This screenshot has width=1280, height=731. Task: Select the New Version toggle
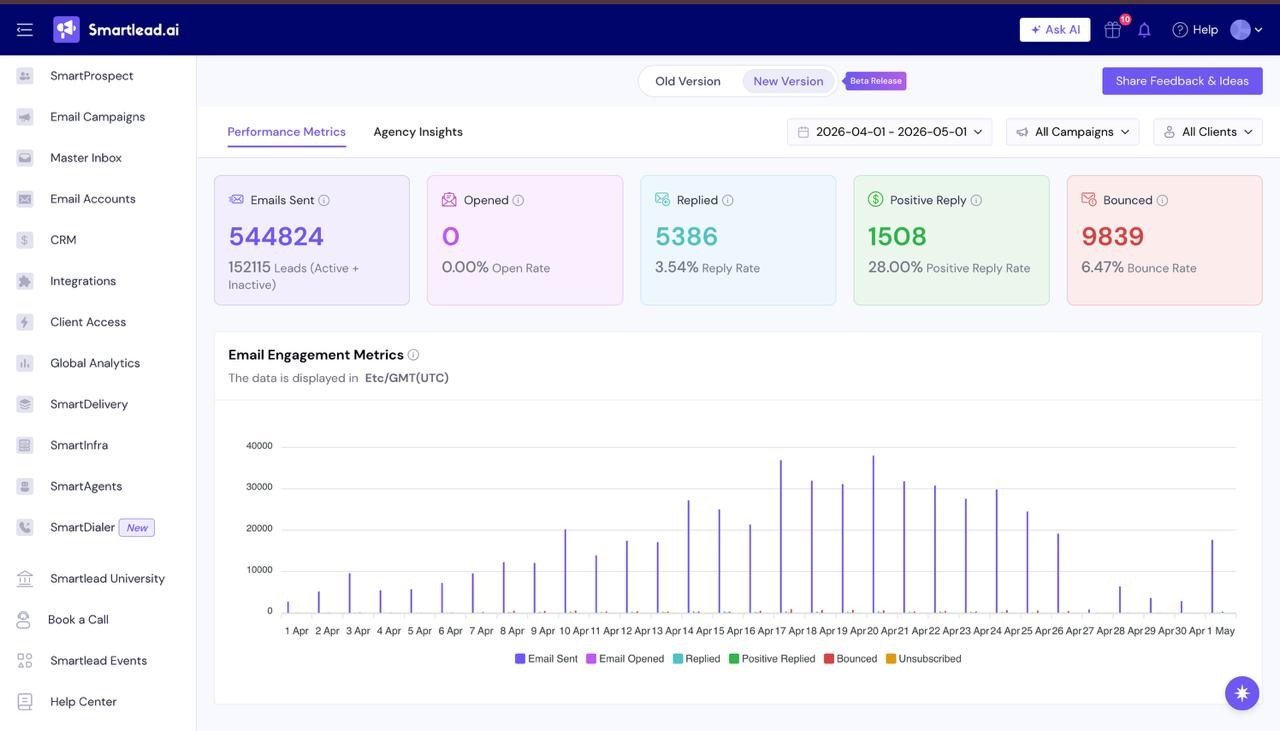click(x=788, y=82)
